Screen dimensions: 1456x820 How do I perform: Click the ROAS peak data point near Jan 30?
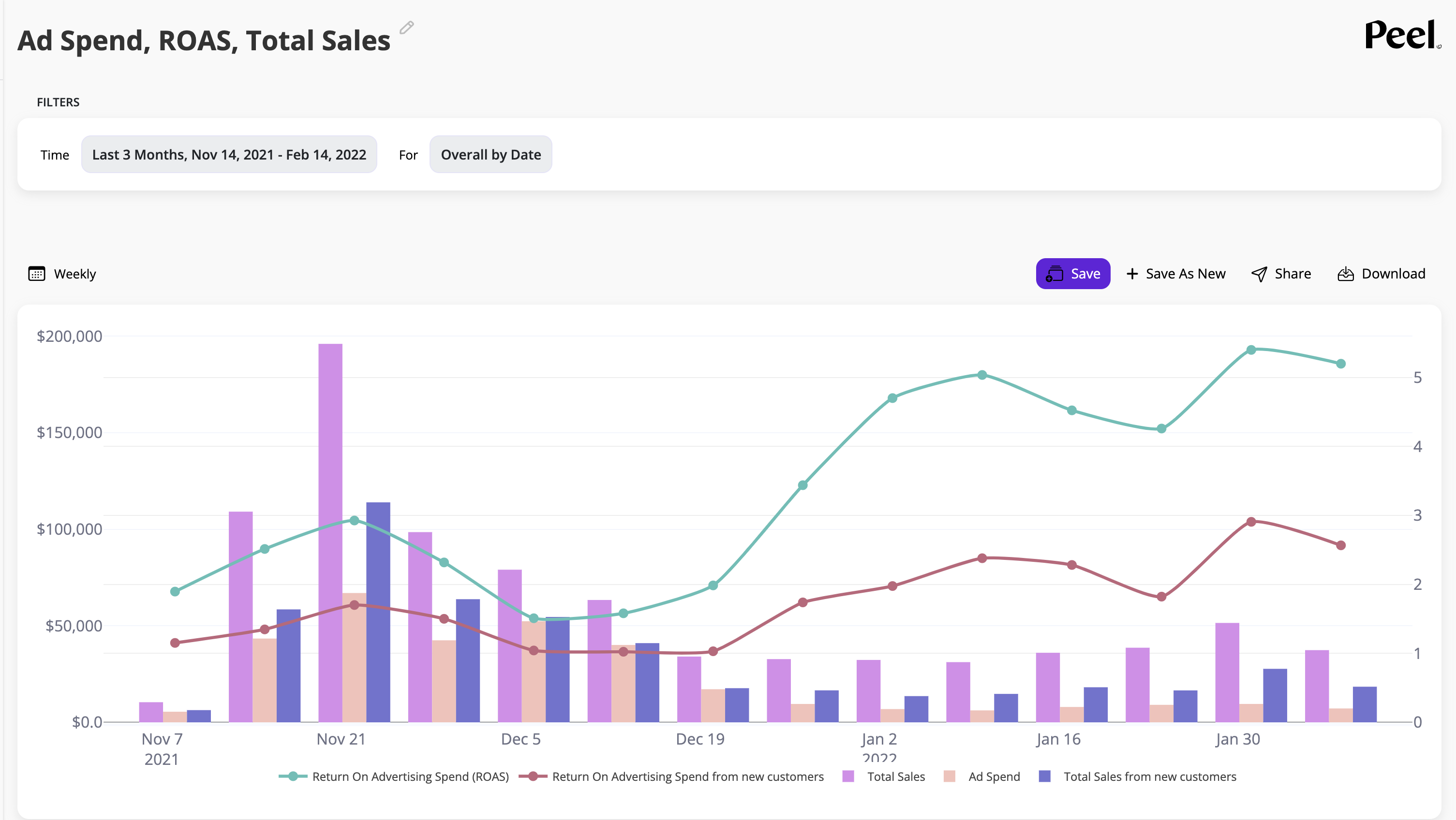coord(1251,350)
